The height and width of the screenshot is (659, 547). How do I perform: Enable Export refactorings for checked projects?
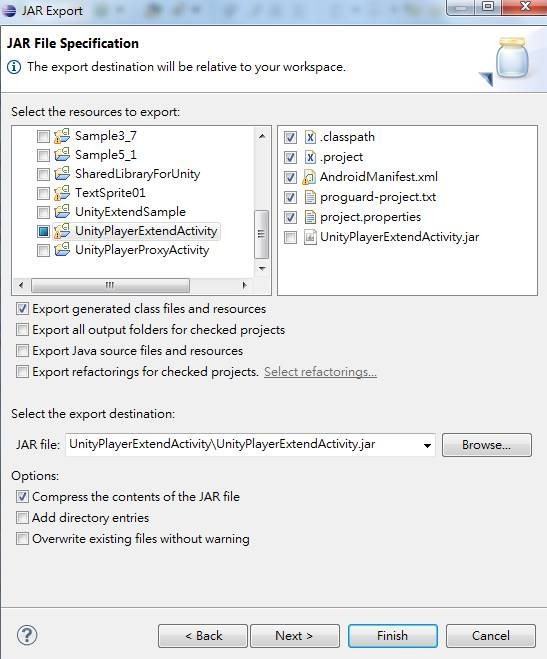pyautogui.click(x=22, y=372)
